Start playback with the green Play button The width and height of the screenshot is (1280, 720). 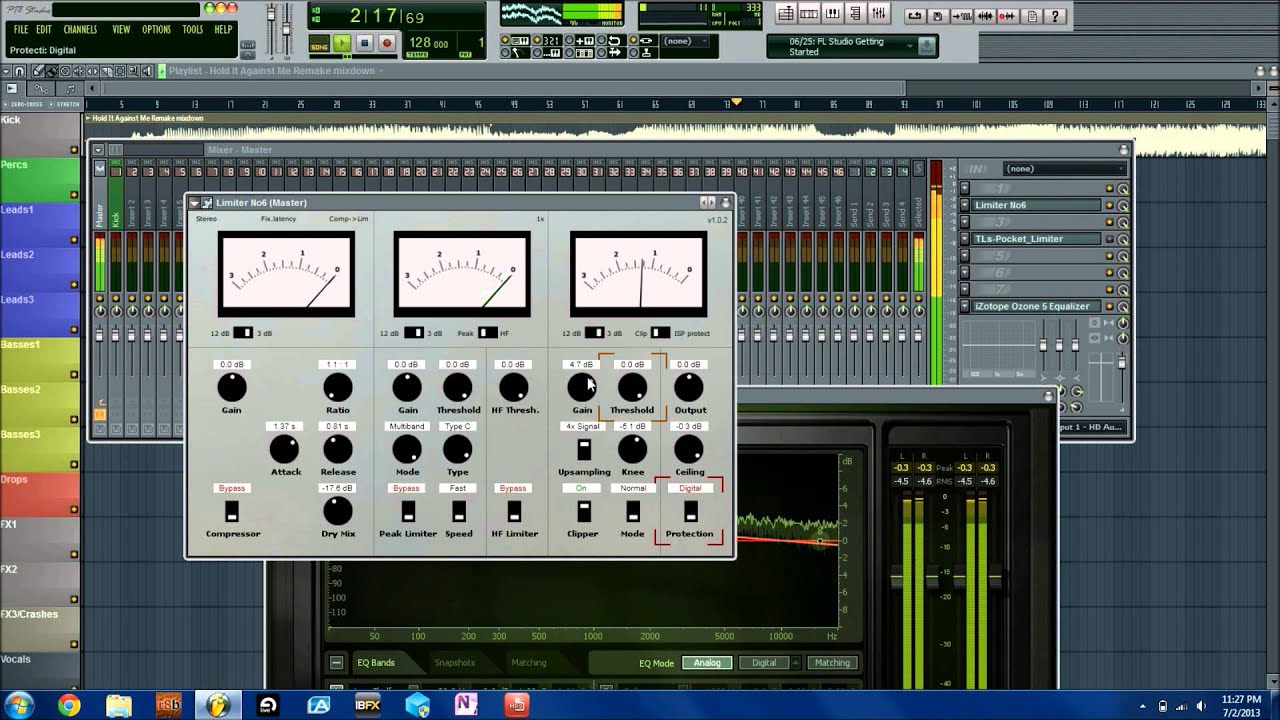[x=342, y=43]
